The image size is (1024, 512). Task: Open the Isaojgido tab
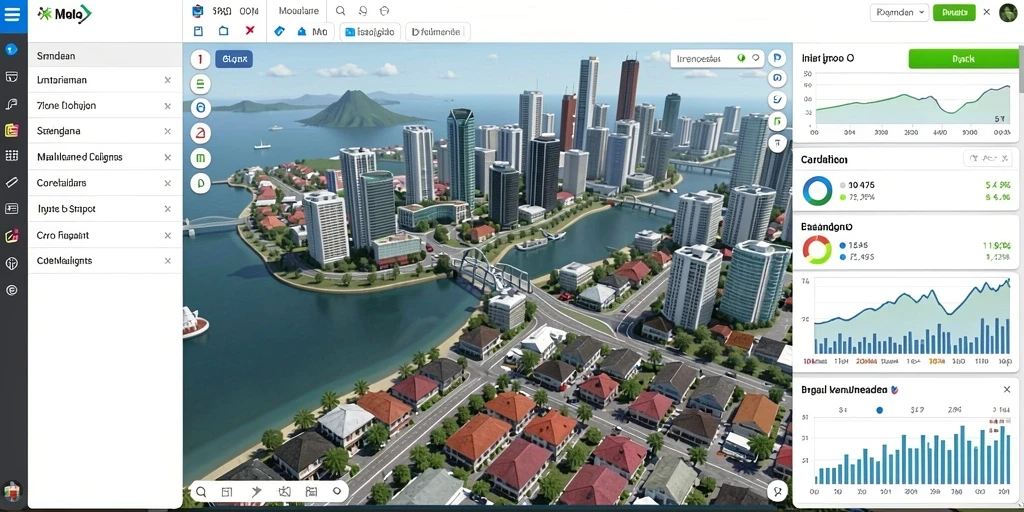(370, 31)
